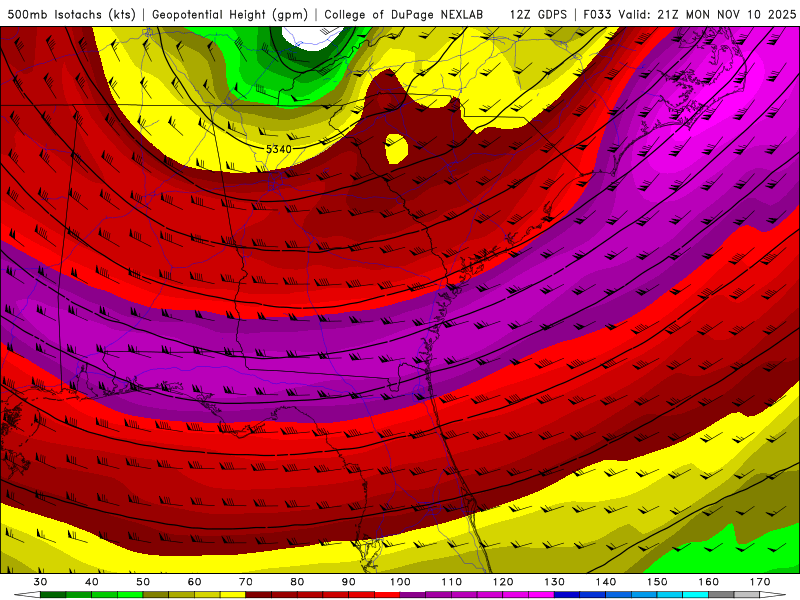This screenshot has height=600, width=800.
Task: Click the 130 value on the color scale
Action: 555,582
